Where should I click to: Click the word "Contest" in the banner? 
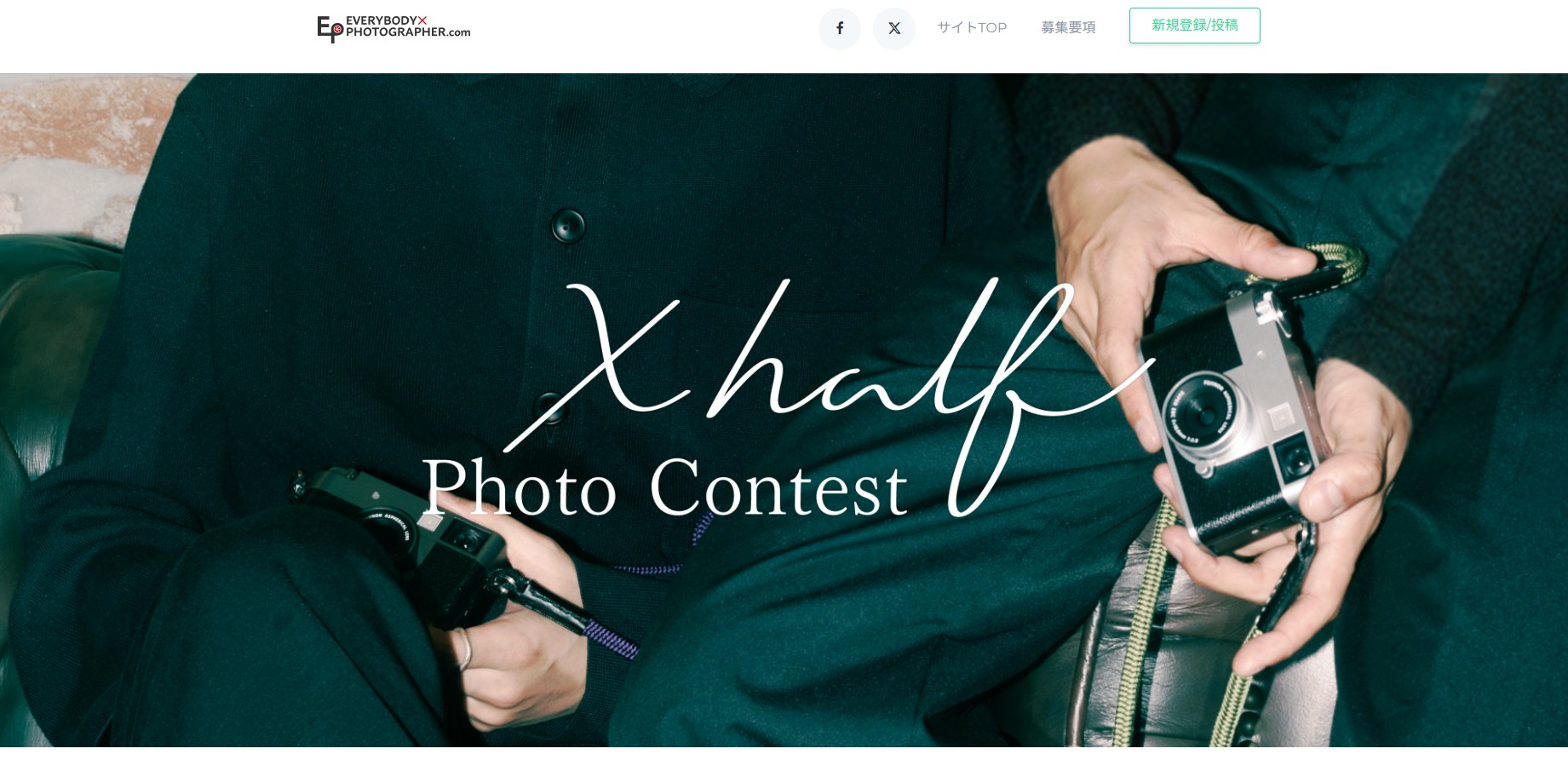coord(778,487)
